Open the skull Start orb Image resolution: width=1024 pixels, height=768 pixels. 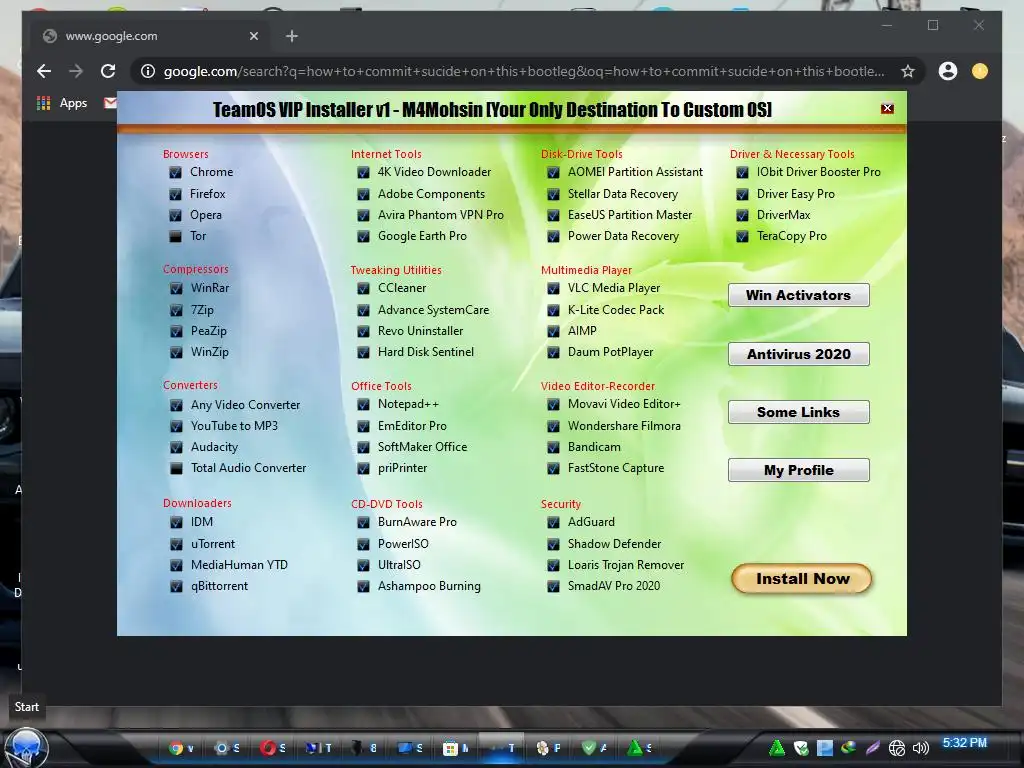(x=26, y=748)
